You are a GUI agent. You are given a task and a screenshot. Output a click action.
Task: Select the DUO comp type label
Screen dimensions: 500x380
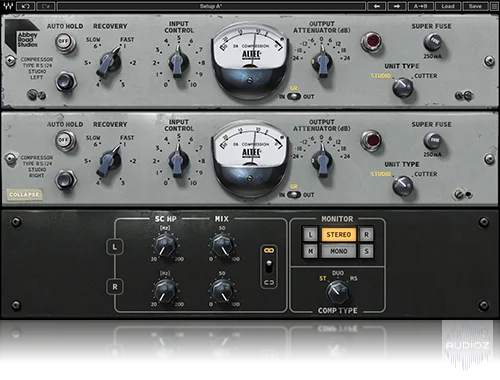coord(338,273)
